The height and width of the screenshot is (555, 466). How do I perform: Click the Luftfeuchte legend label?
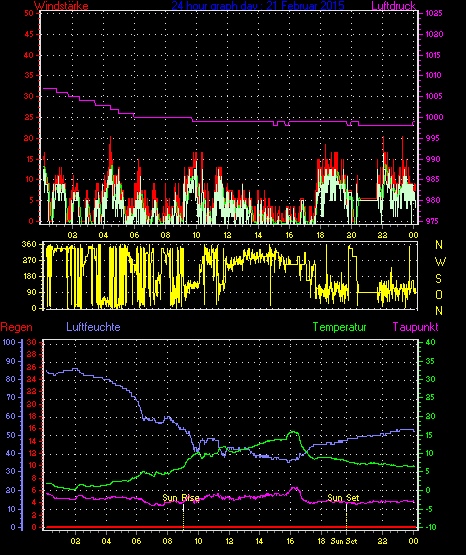(93, 326)
